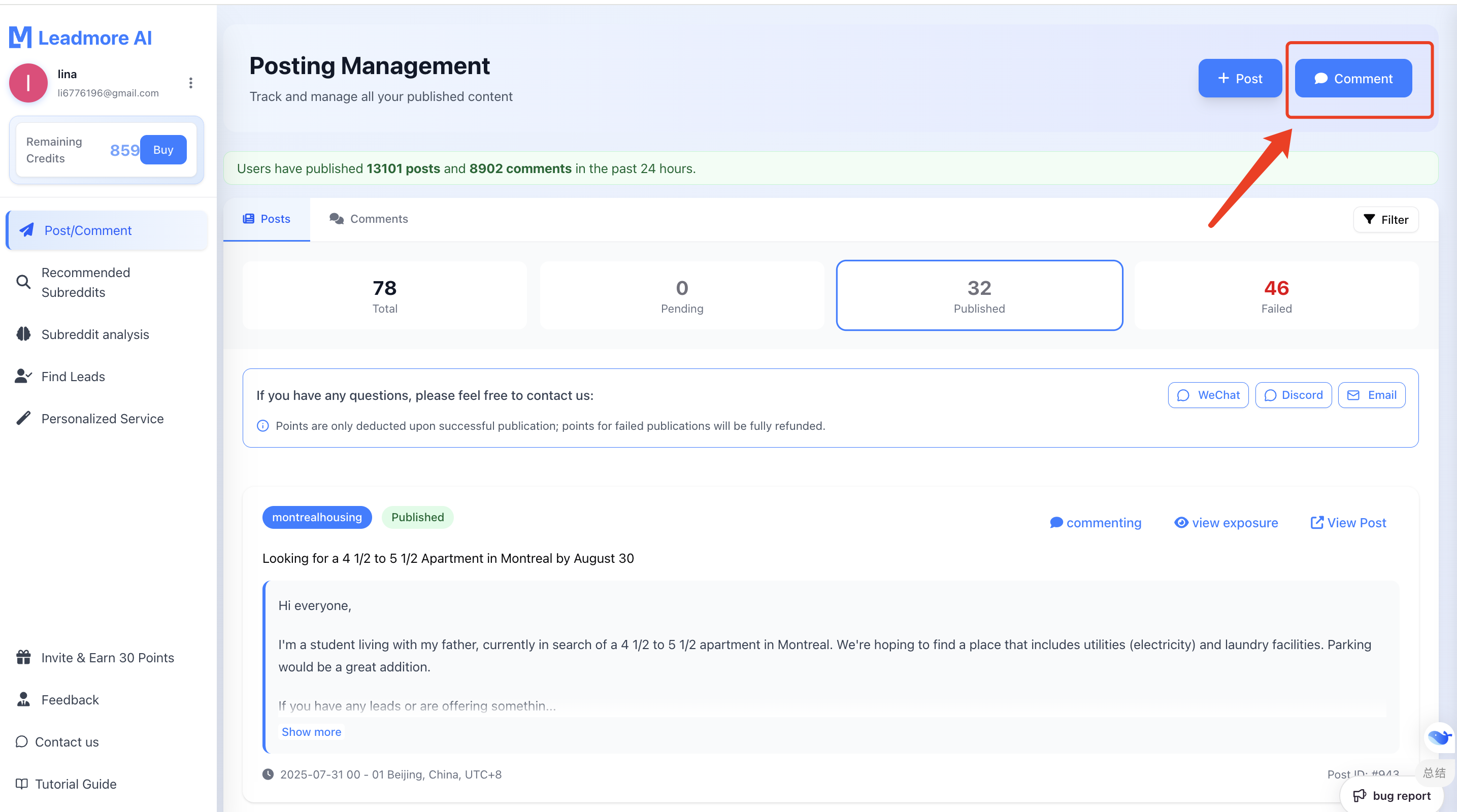Open the Filter dropdown
The image size is (1457, 812).
pos(1386,219)
